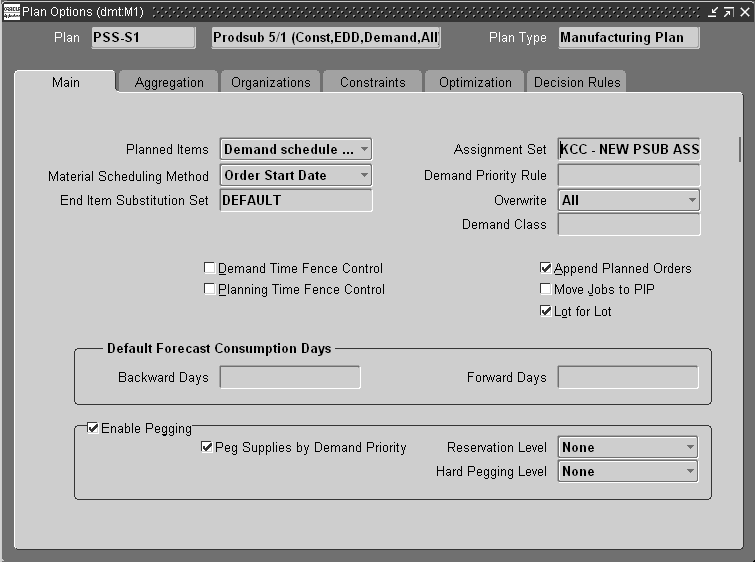The width and height of the screenshot is (755, 562).
Task: Click the Plan name field PSS-S1
Action: 143,38
